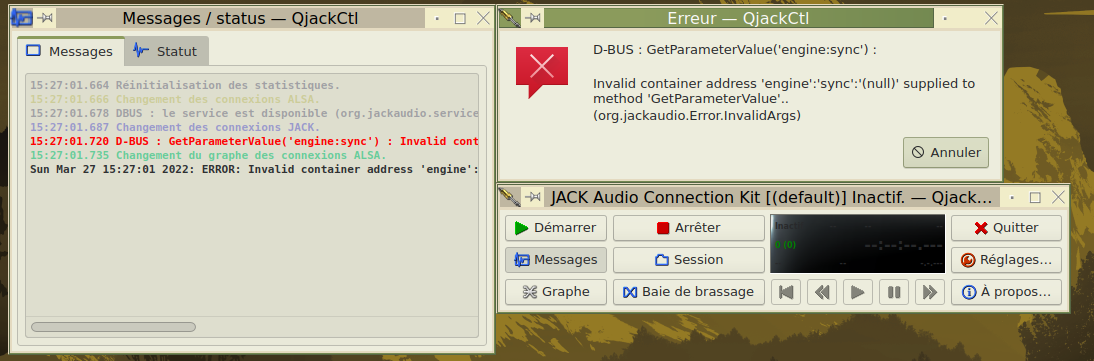This screenshot has width=1094, height=361.
Task: Click the patchbay icon on Baie de brassage
Action: [630, 292]
